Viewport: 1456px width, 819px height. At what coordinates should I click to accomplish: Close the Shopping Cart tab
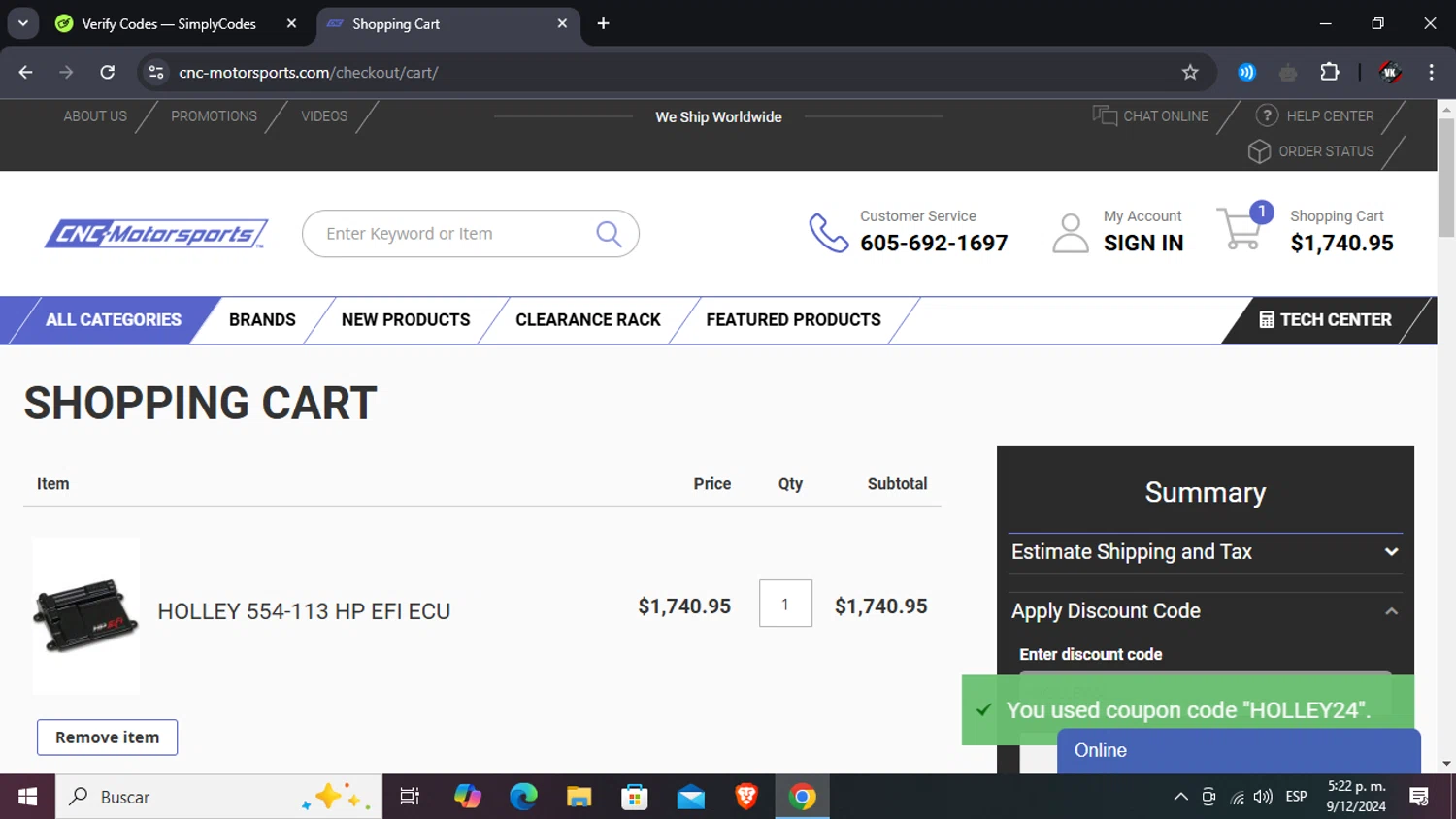click(x=562, y=23)
